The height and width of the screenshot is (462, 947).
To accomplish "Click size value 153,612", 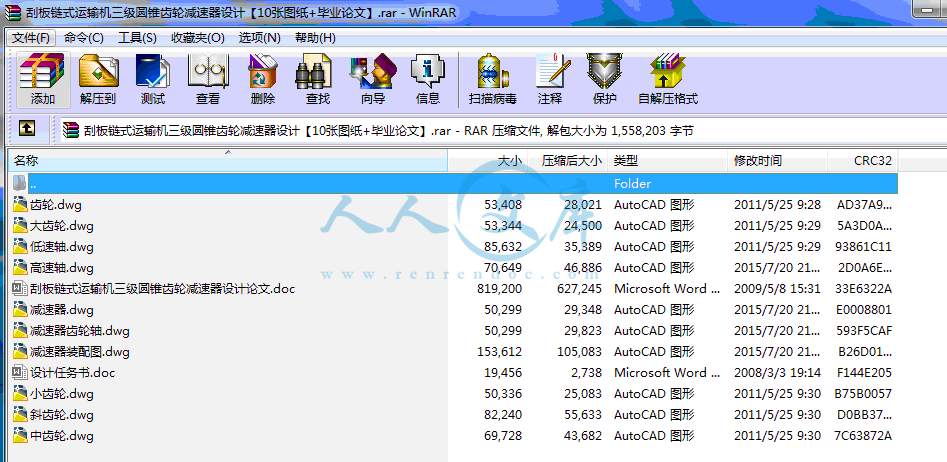I will (x=499, y=351).
